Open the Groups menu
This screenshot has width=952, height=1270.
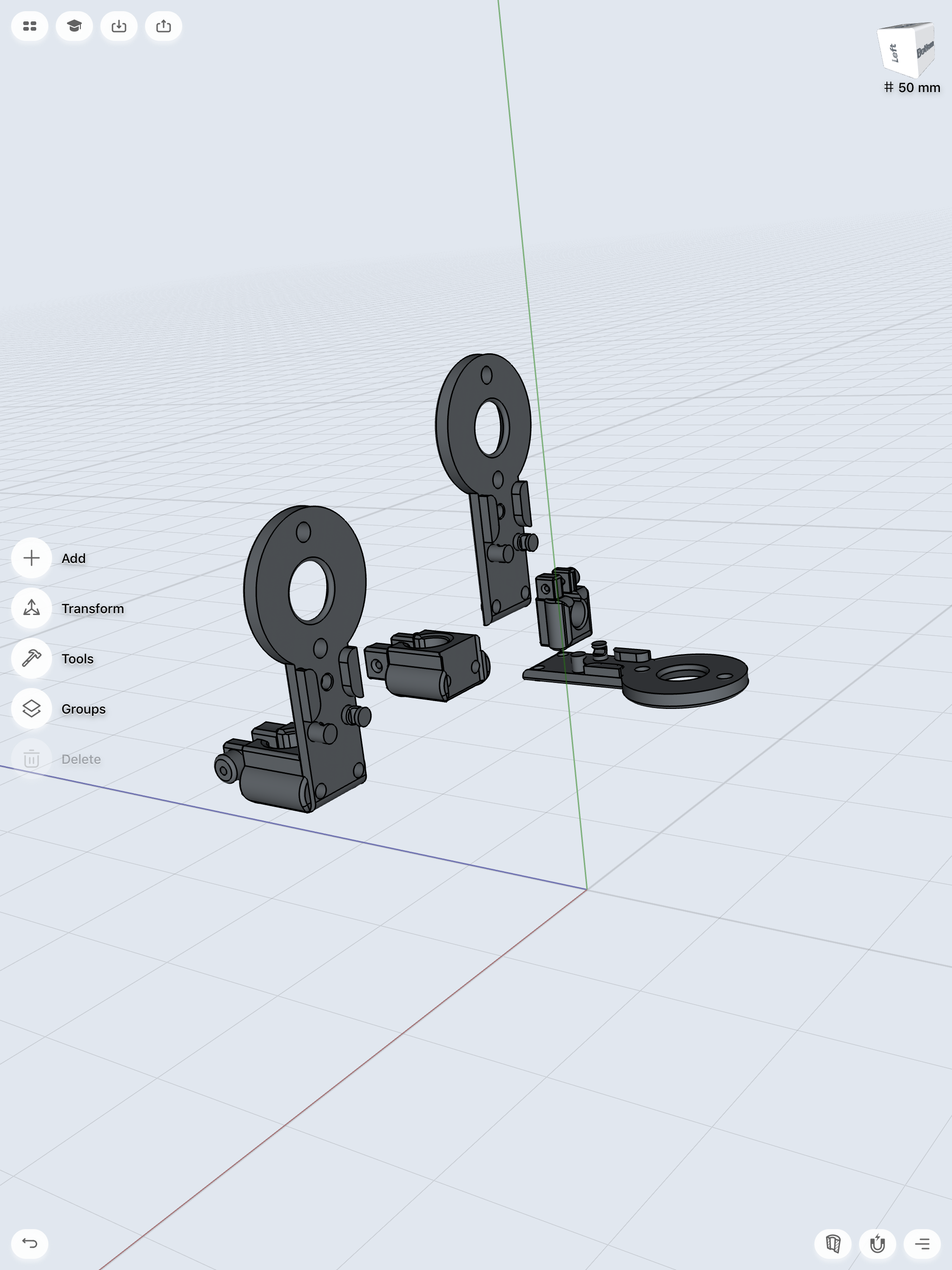pos(32,708)
